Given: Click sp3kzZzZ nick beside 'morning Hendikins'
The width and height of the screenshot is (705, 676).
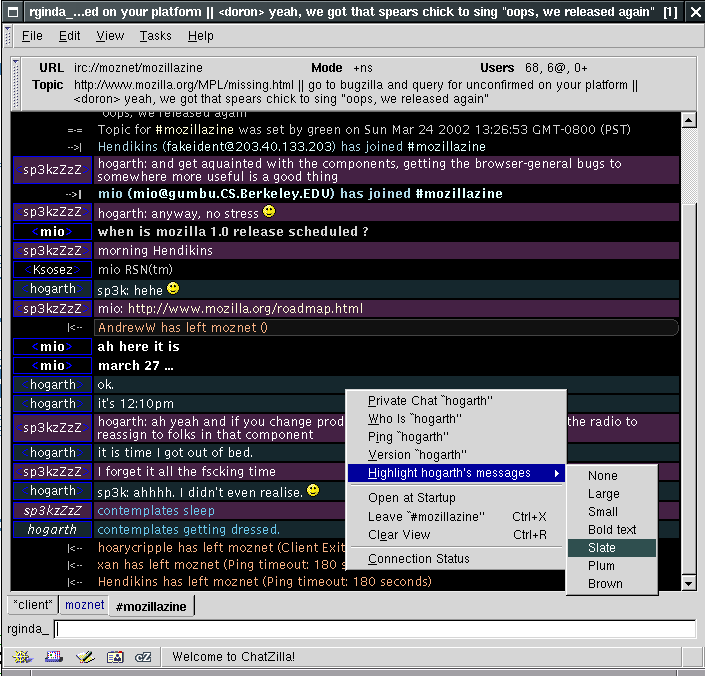Looking at the screenshot, I should [x=53, y=250].
